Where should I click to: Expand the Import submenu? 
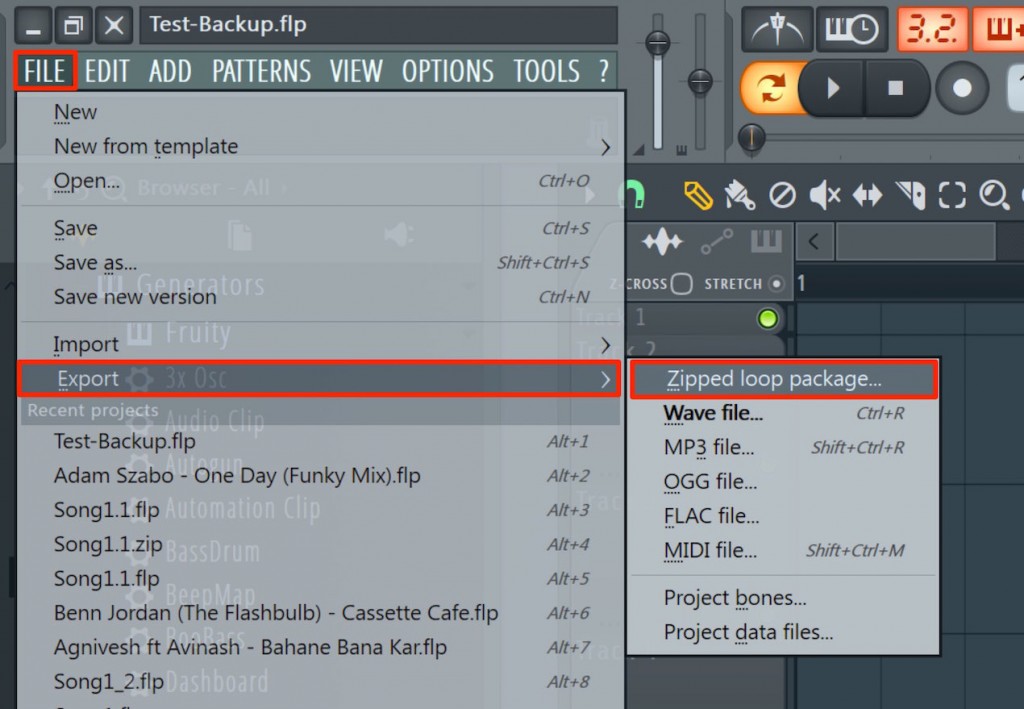(x=86, y=344)
